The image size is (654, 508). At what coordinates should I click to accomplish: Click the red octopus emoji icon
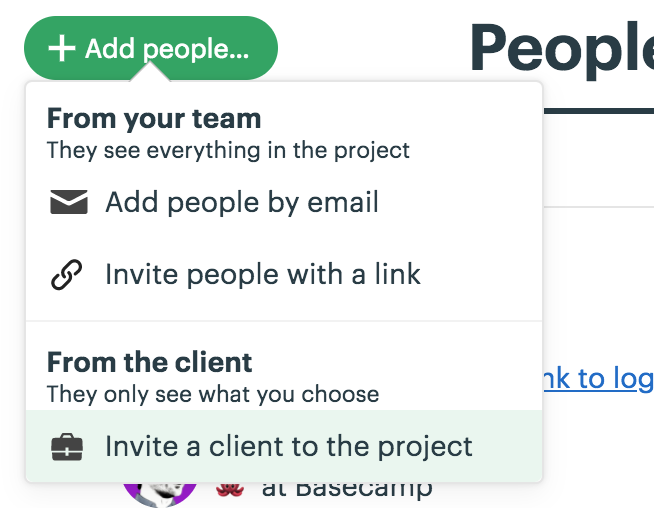230,489
